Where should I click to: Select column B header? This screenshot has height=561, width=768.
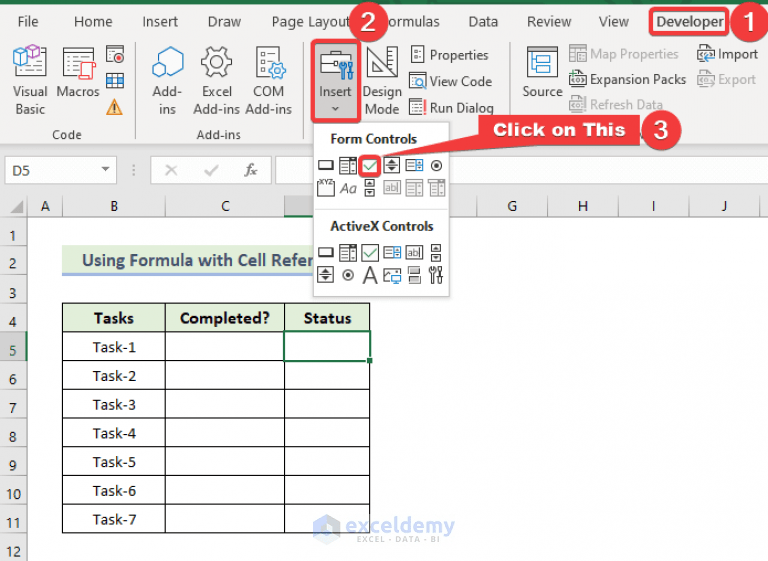tap(114, 206)
